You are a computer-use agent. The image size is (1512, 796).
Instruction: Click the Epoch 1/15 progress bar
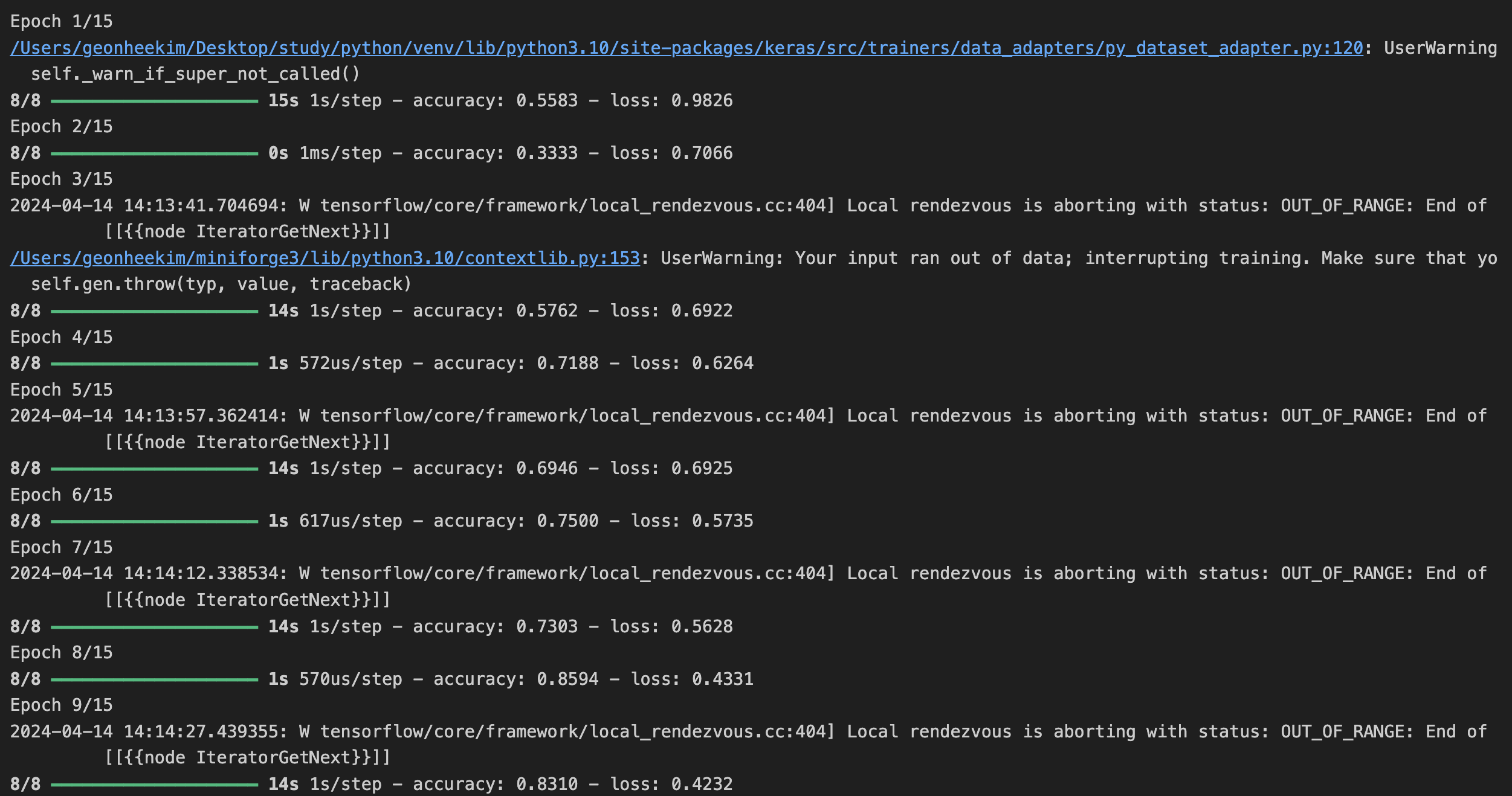point(154,101)
